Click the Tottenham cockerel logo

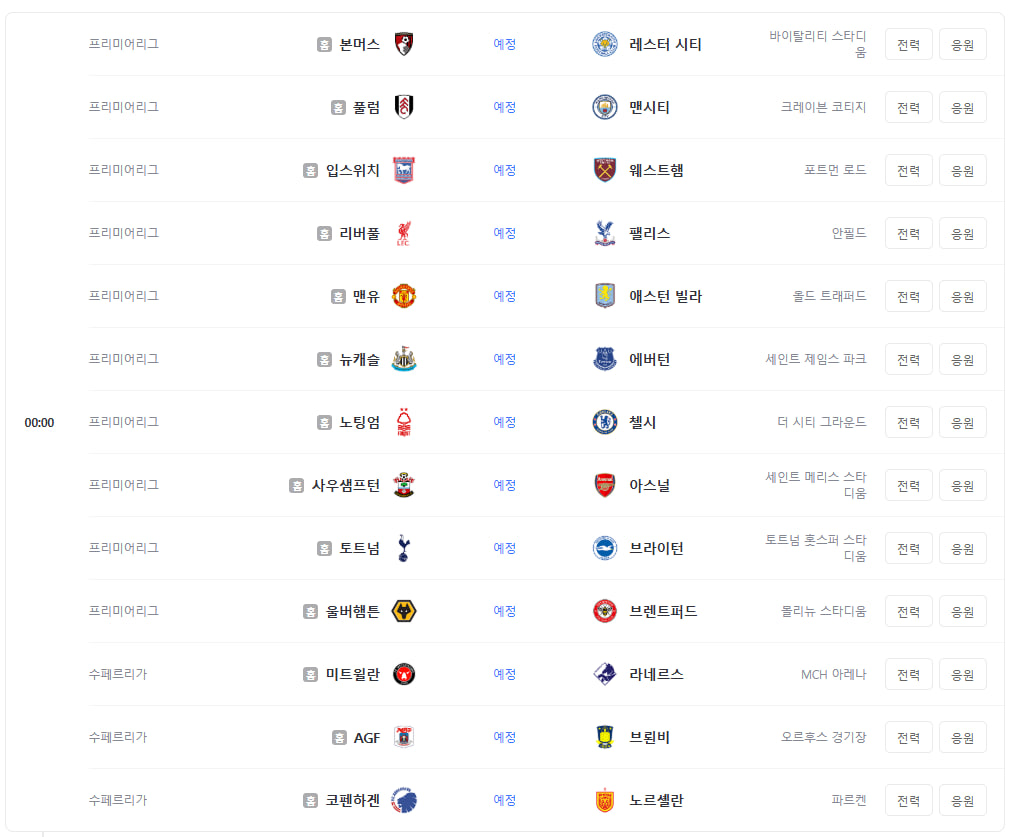(403, 549)
